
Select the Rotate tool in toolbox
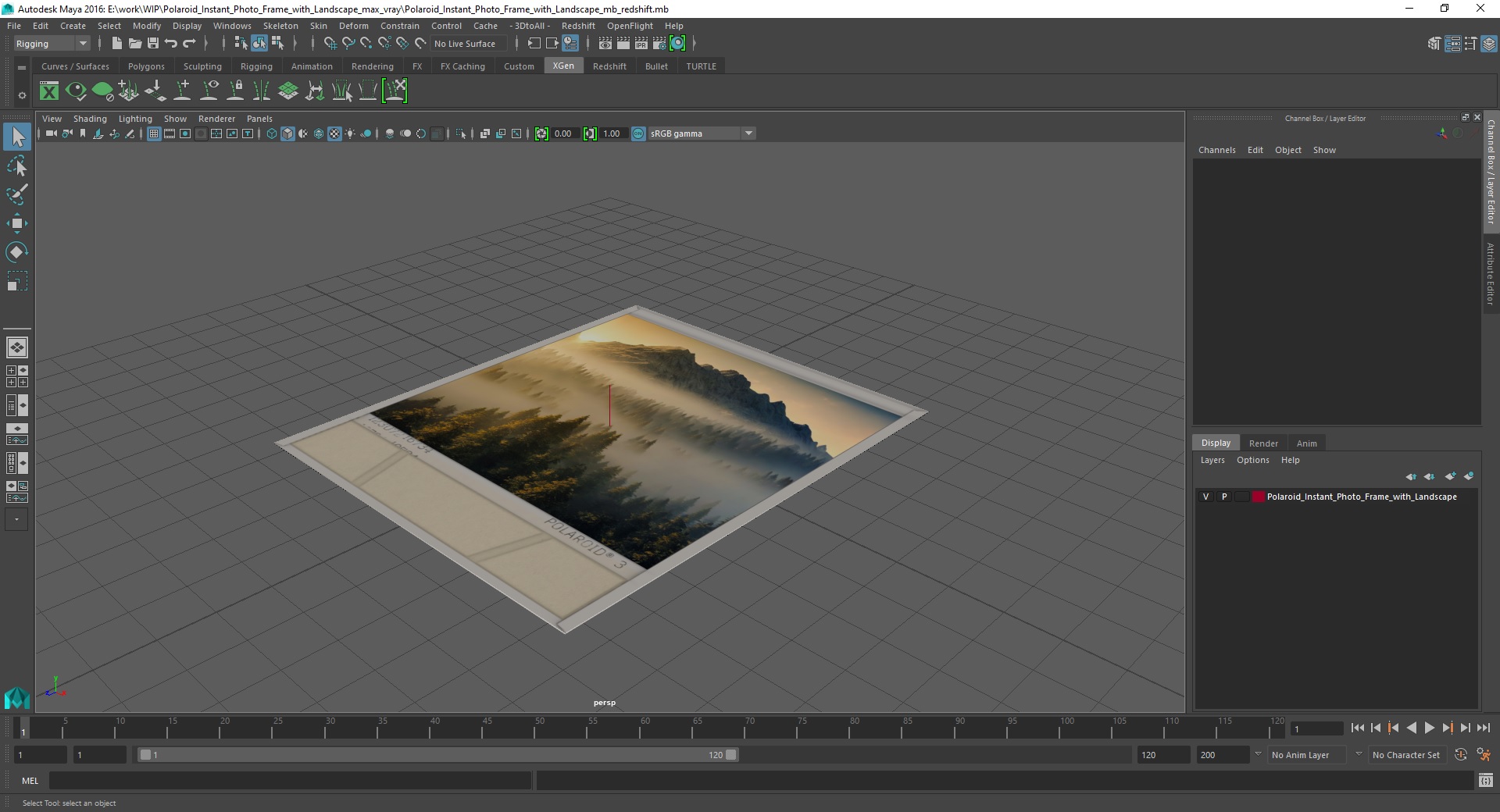[x=16, y=252]
